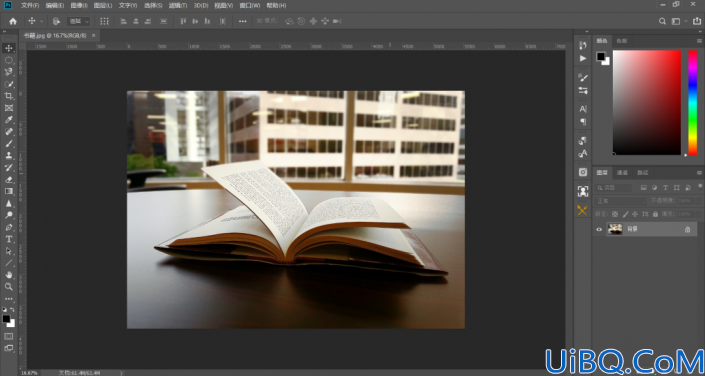Select the Zoom tool
The height and width of the screenshot is (376, 705).
pyautogui.click(x=9, y=286)
